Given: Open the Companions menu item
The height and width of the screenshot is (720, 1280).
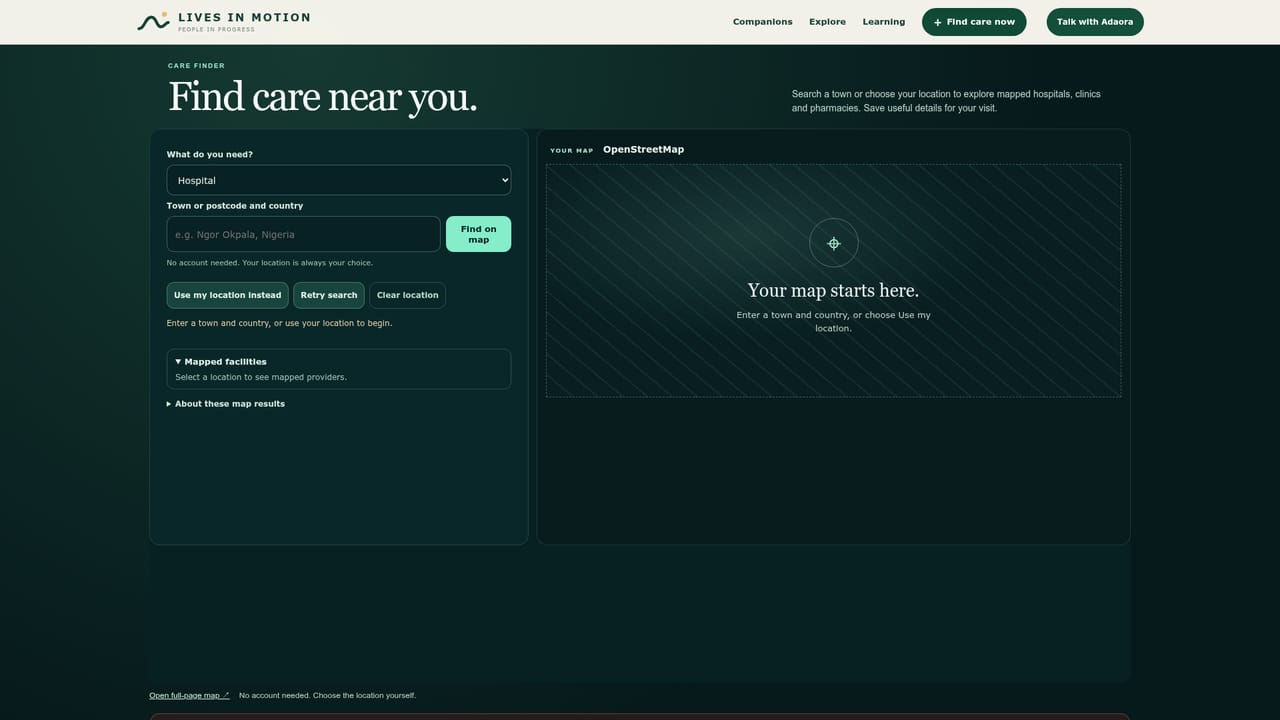Looking at the screenshot, I should (762, 22).
